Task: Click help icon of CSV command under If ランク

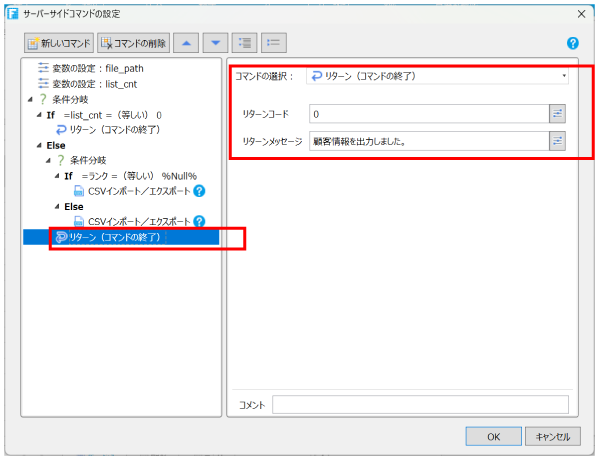Action: 199,191
